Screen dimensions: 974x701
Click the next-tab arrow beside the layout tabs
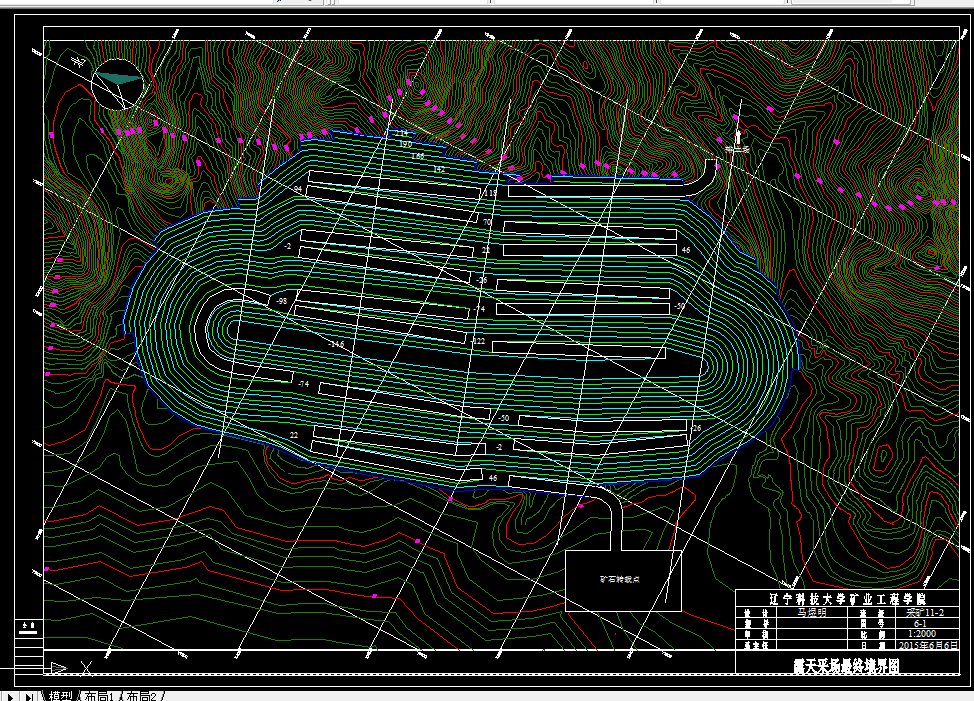click(x=9, y=696)
